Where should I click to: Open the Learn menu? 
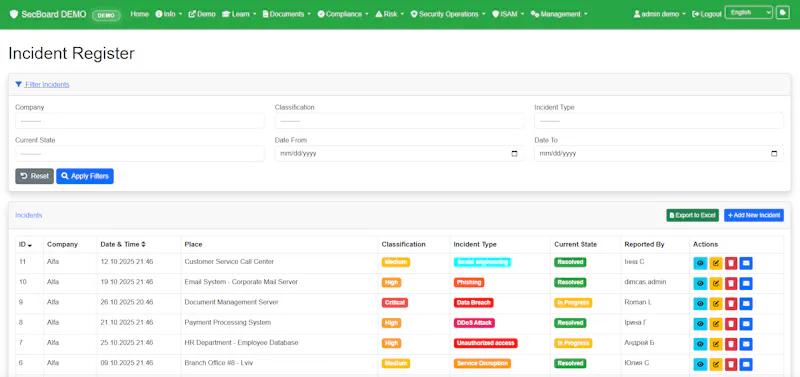(239, 14)
